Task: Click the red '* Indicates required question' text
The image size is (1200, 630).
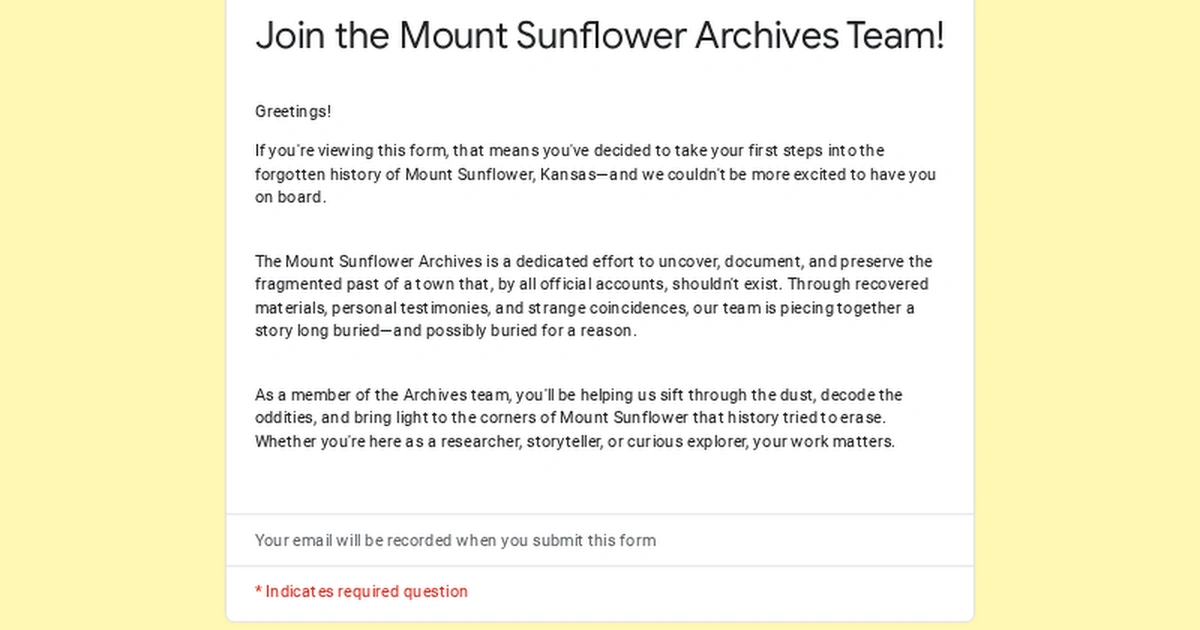Action: point(361,592)
